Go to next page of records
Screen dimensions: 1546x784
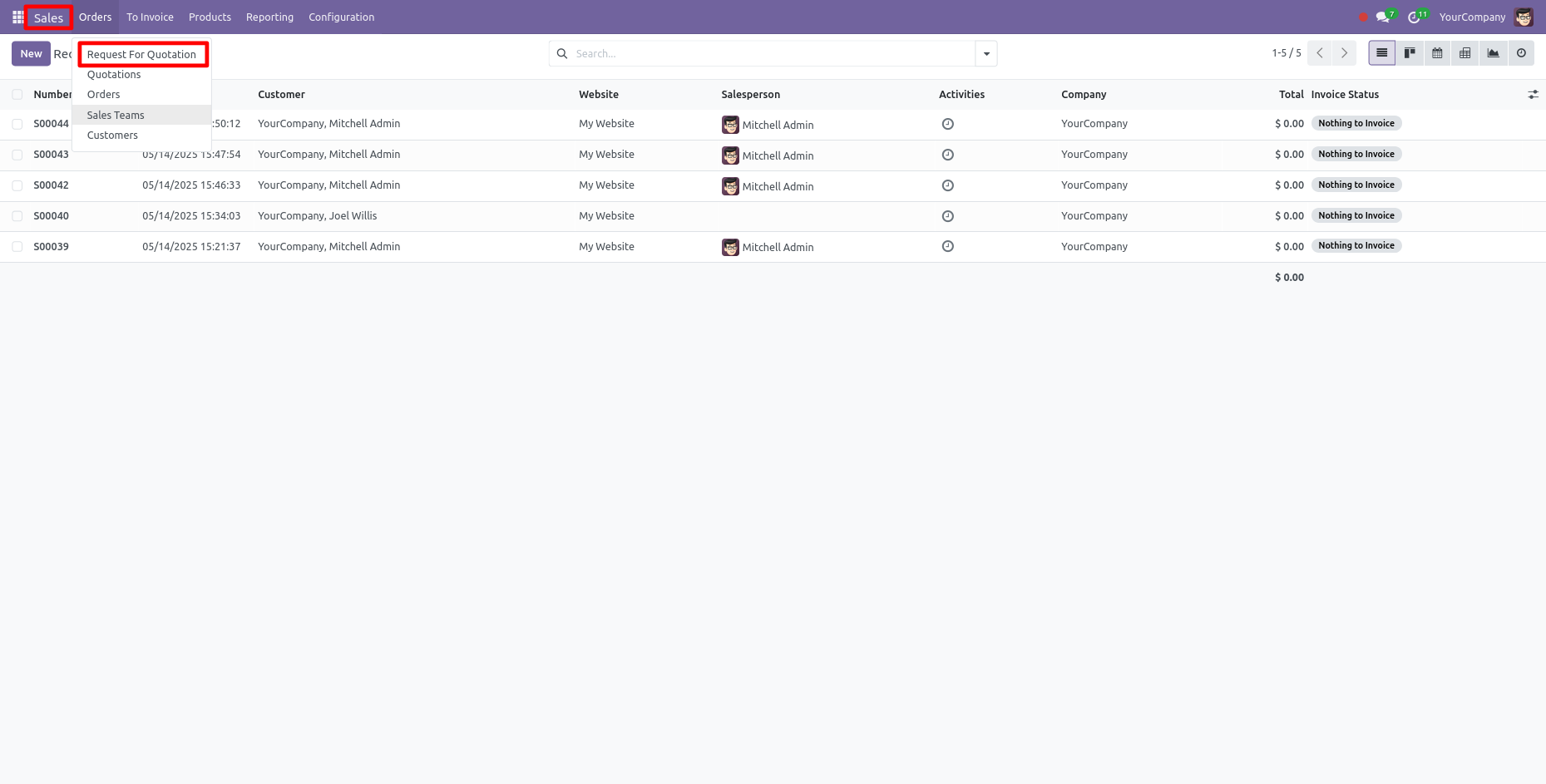tap(1344, 53)
